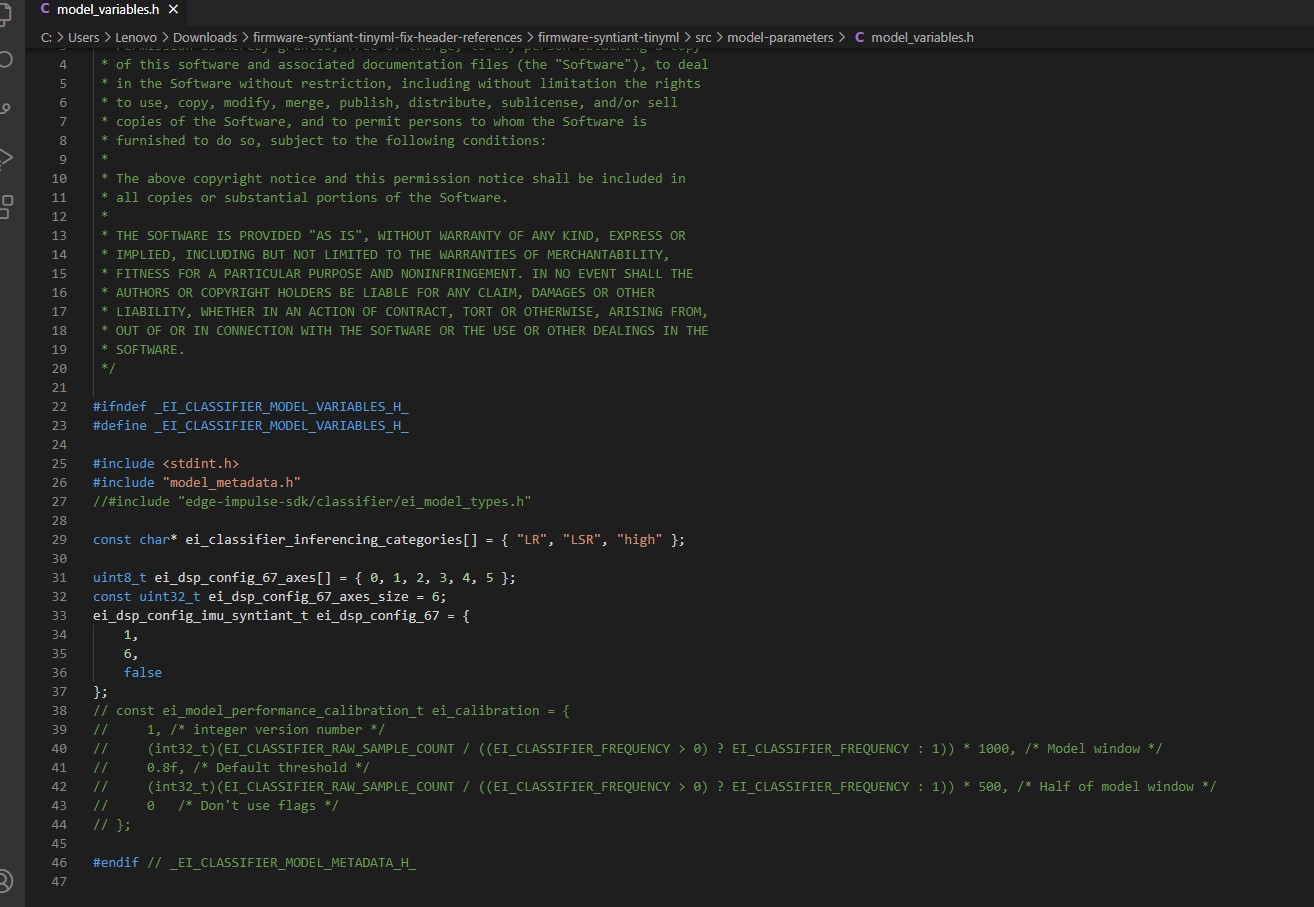
Task: Click the "LSR" string literal
Action: (x=582, y=539)
